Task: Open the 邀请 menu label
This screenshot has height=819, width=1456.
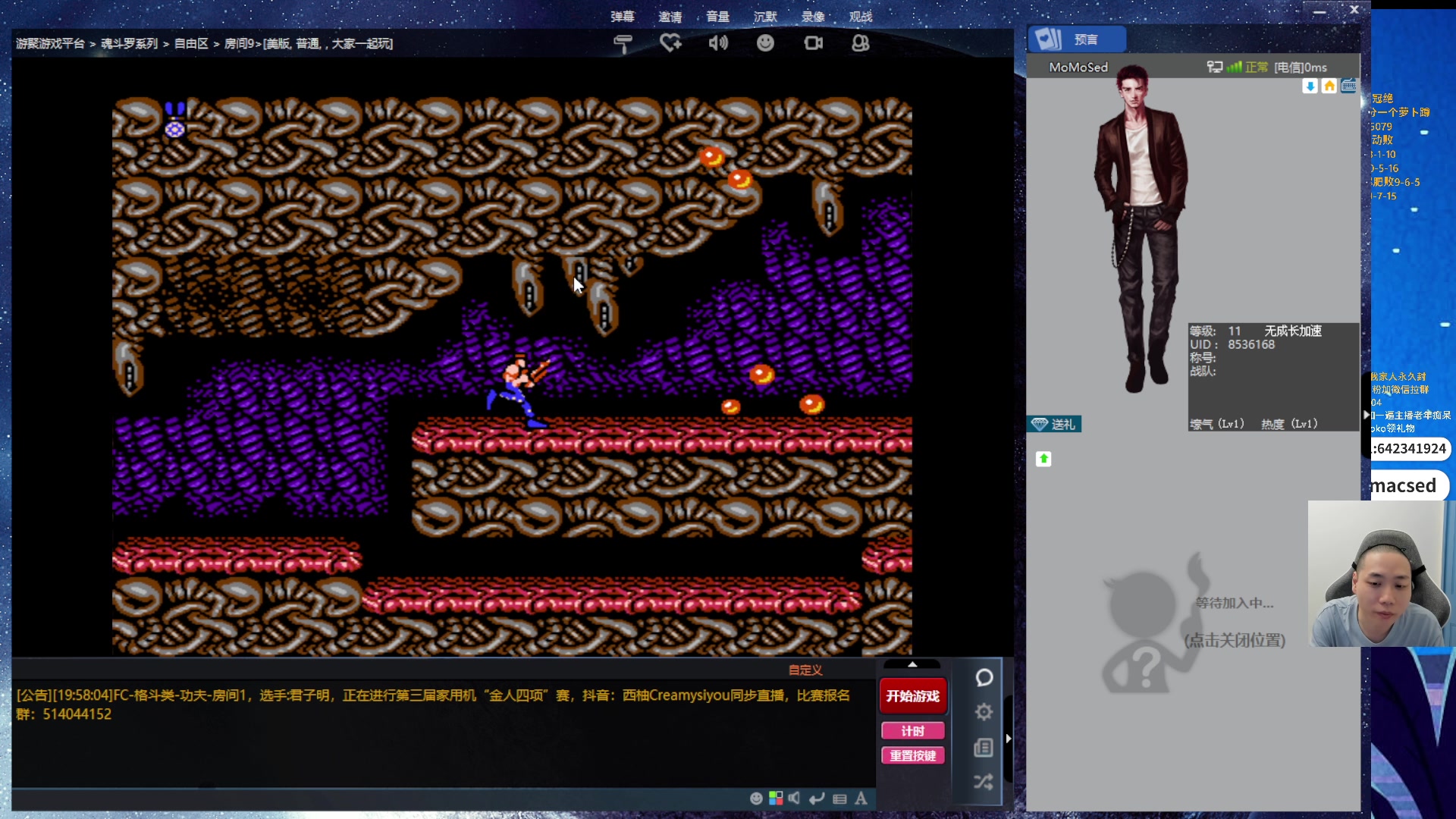Action: [x=670, y=17]
